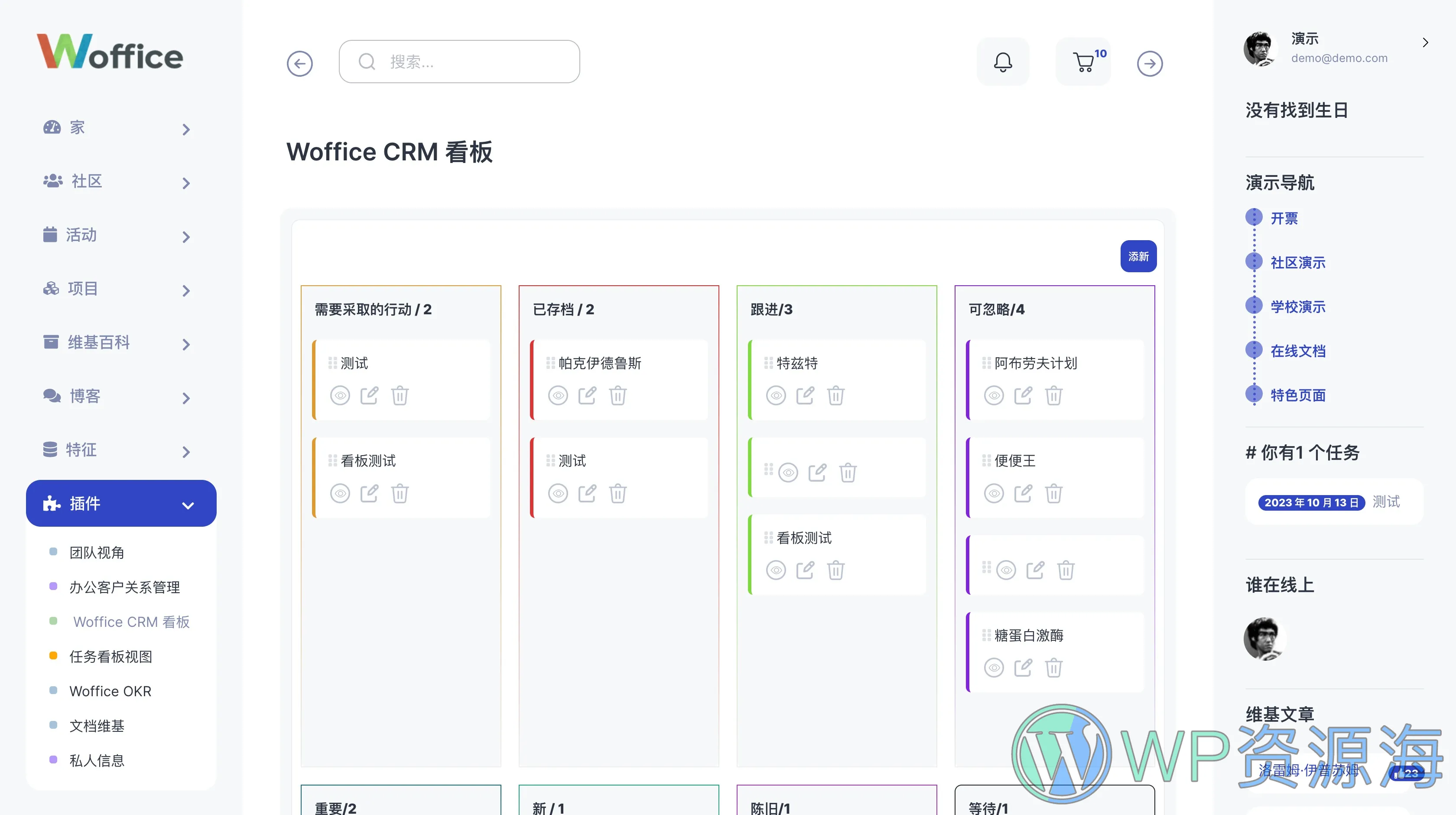
Task: View 看板测试 card in 跟进 column
Action: pos(776,570)
